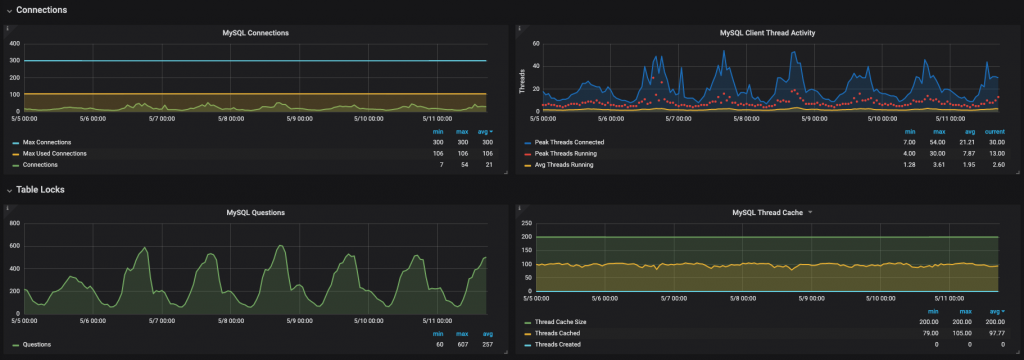Screen dimensions: 1024x360
Task: Sort Client Thread Activity legend by avg
Action: tap(970, 131)
